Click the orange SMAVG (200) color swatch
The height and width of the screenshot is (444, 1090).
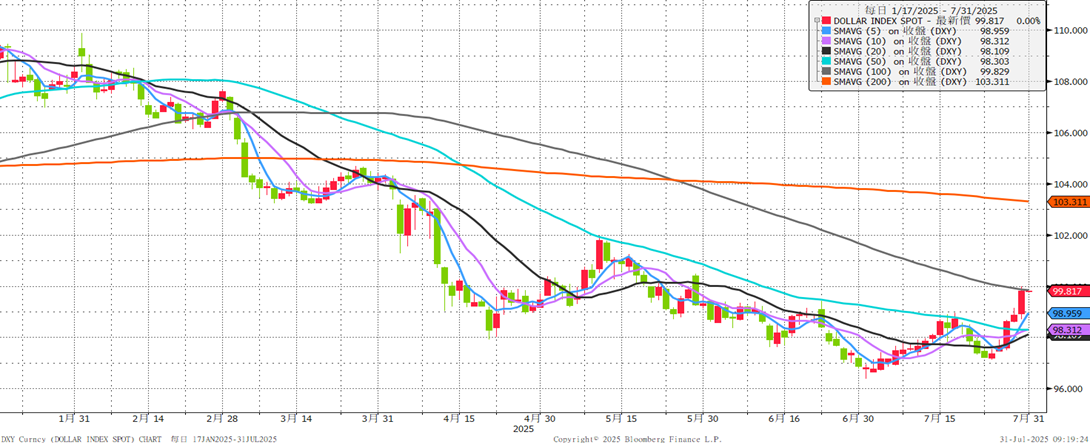[827, 82]
